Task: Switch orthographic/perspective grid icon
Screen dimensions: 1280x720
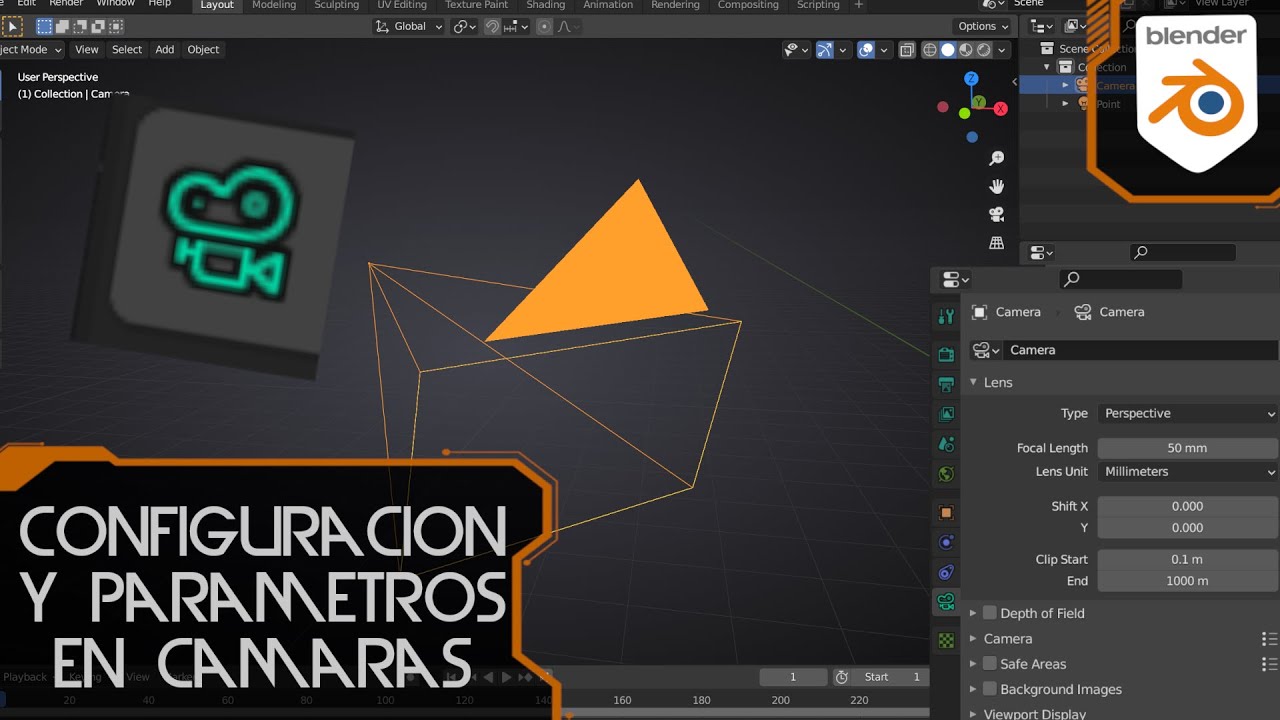Action: coord(996,243)
